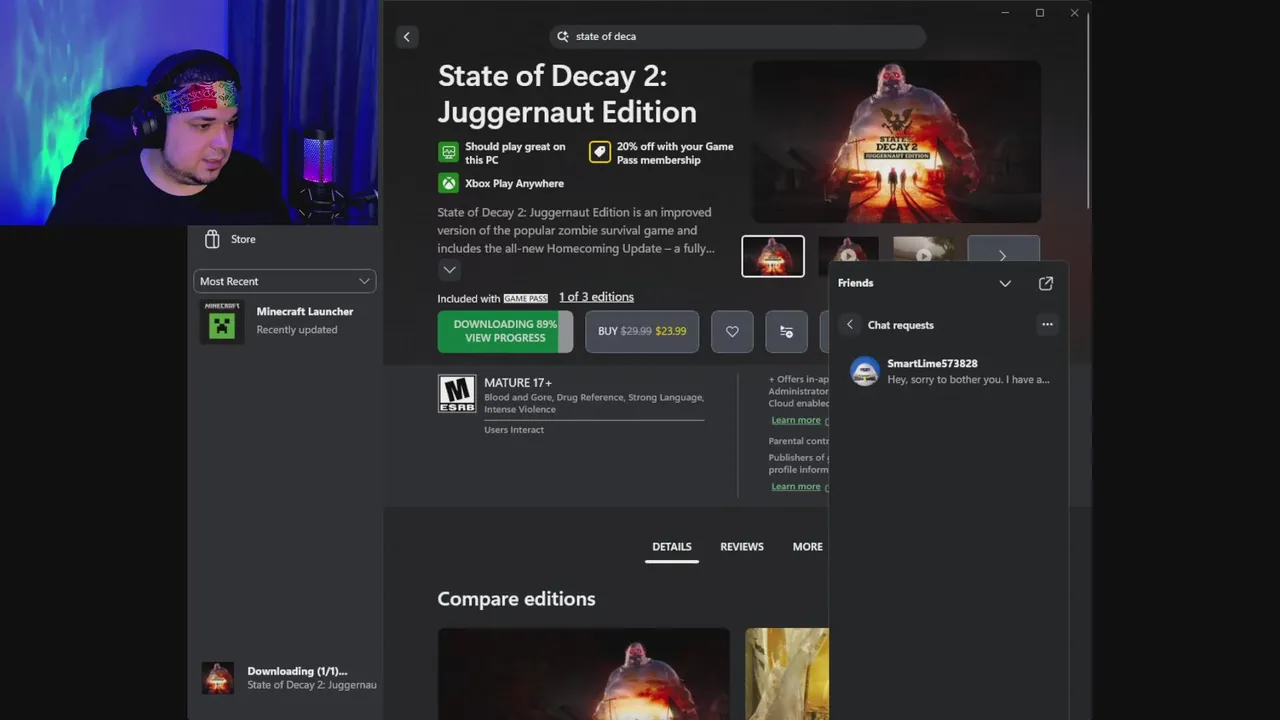Open the Downloading (1/1) queue item

288,678
